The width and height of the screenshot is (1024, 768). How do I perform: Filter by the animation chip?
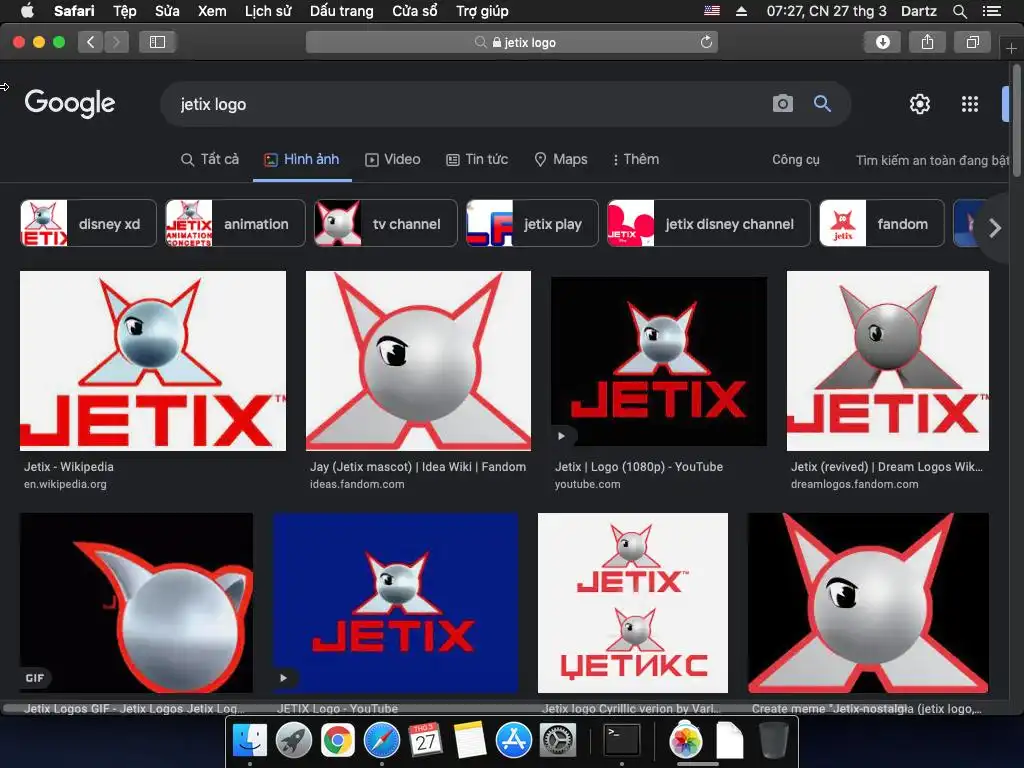click(235, 223)
